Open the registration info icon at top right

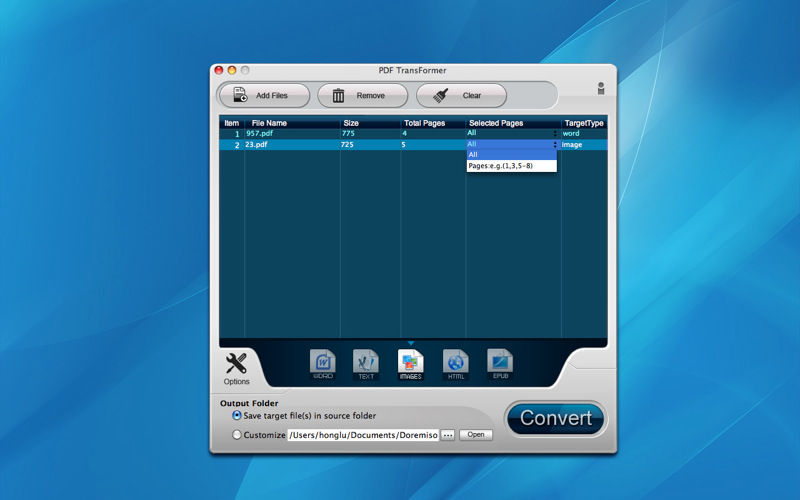[x=601, y=89]
